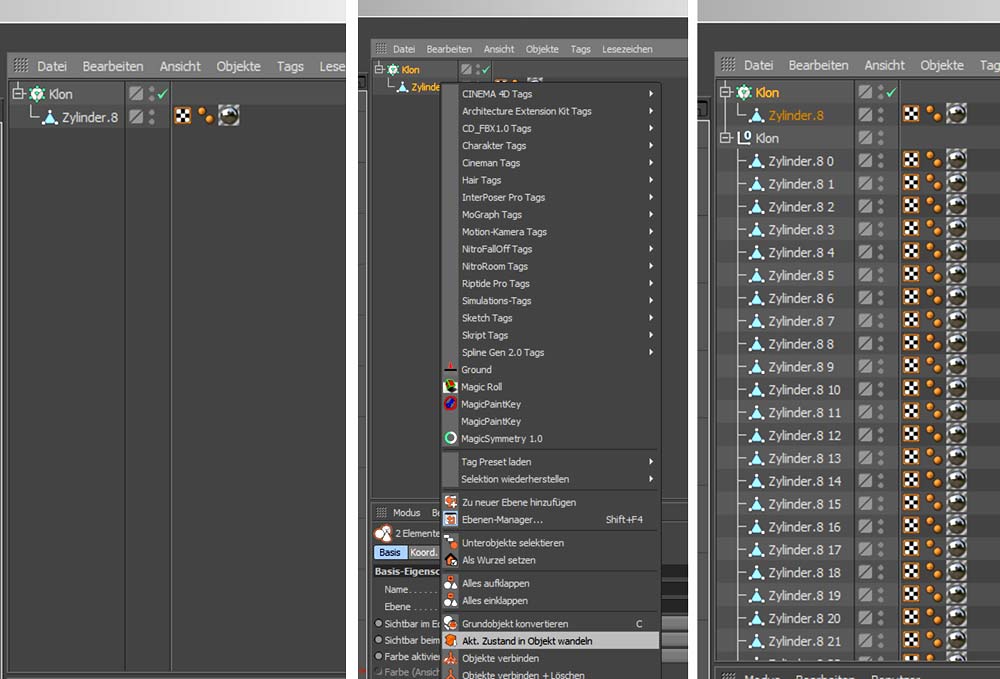
Task: Click the Magic Roll tag icon
Action: click(x=450, y=386)
